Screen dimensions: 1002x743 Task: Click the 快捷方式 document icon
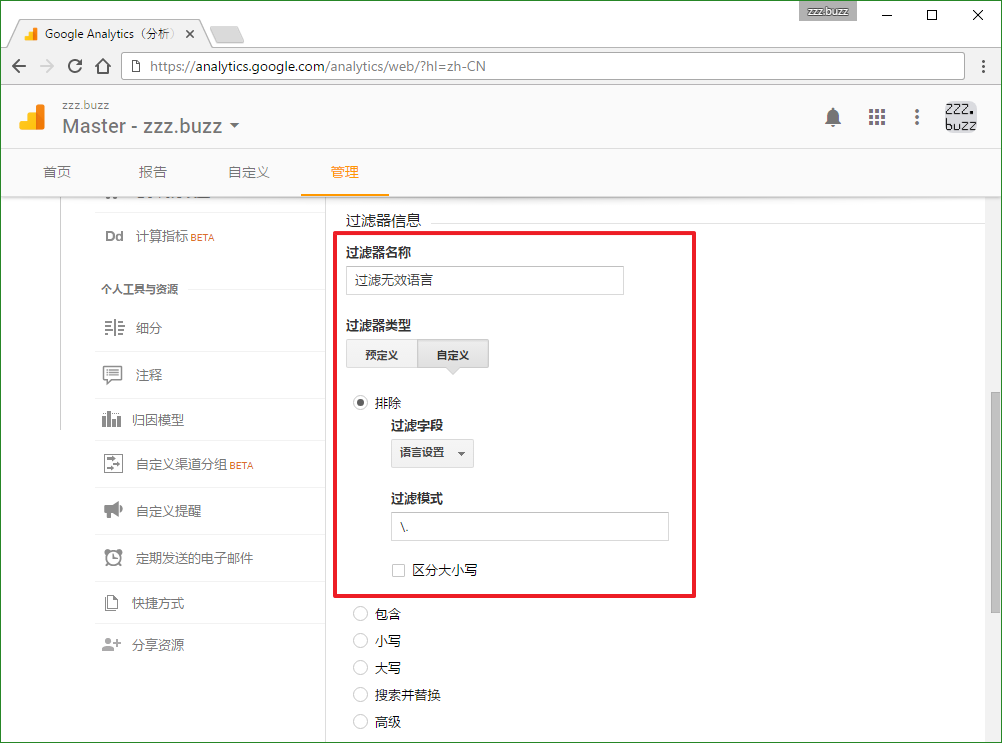(111, 603)
